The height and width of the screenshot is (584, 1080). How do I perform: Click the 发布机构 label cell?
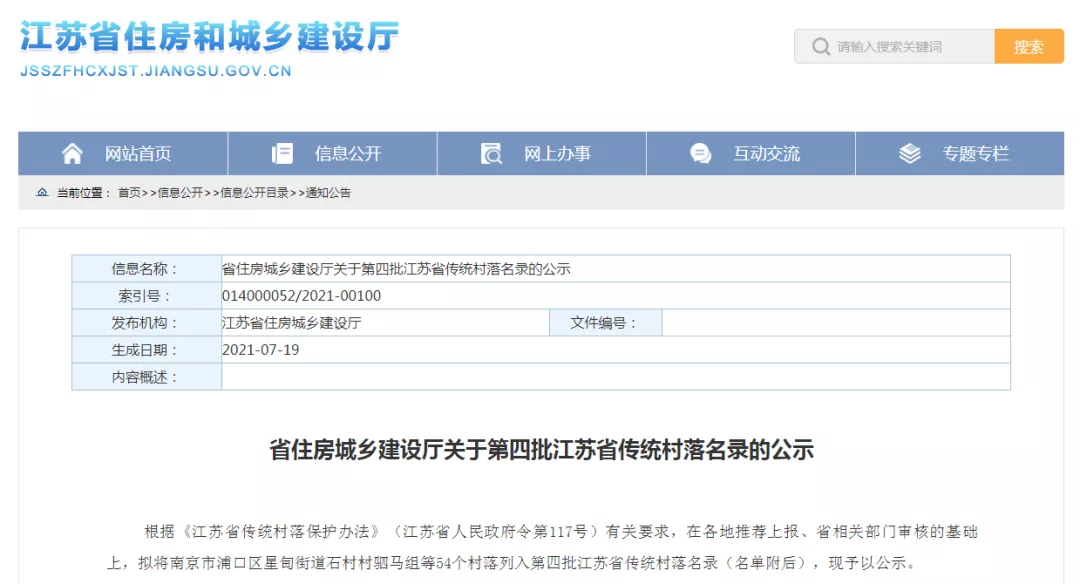[x=147, y=323]
